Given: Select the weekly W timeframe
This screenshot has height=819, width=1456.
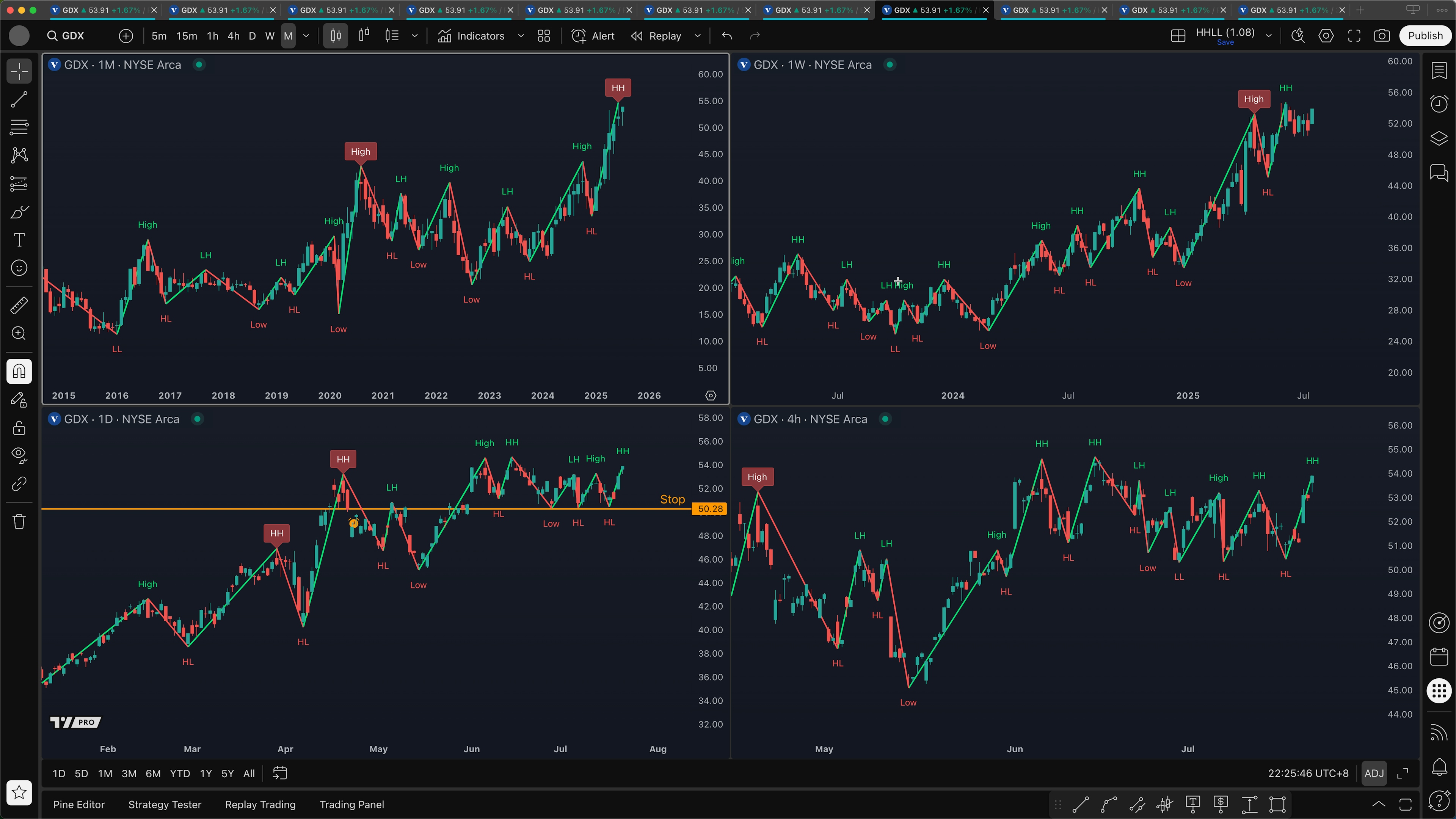Looking at the screenshot, I should [270, 36].
